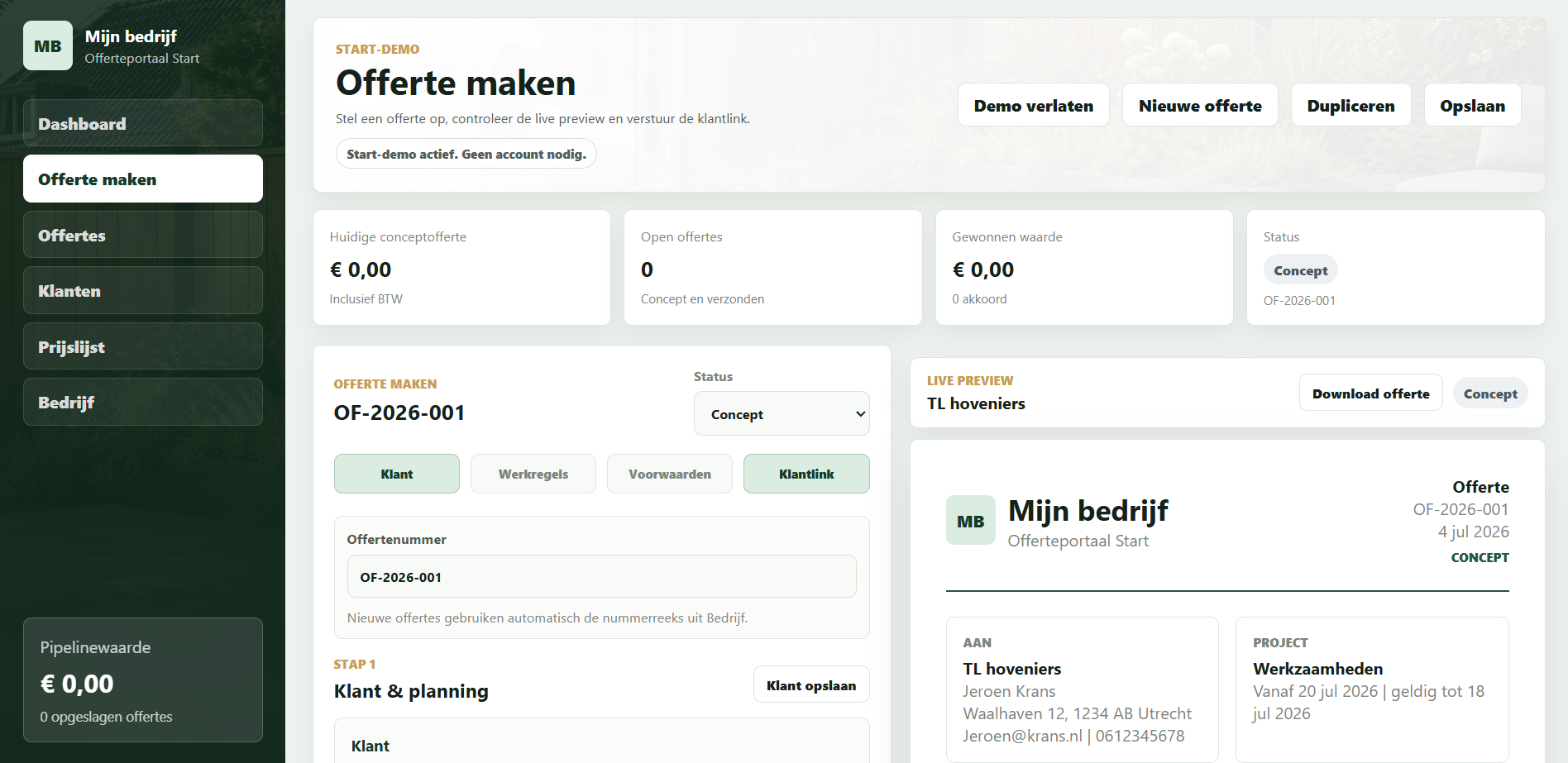Screen dimensions: 1568x763
Task: Click the OF-2026-001 text in the Status card
Action: 1299,300
